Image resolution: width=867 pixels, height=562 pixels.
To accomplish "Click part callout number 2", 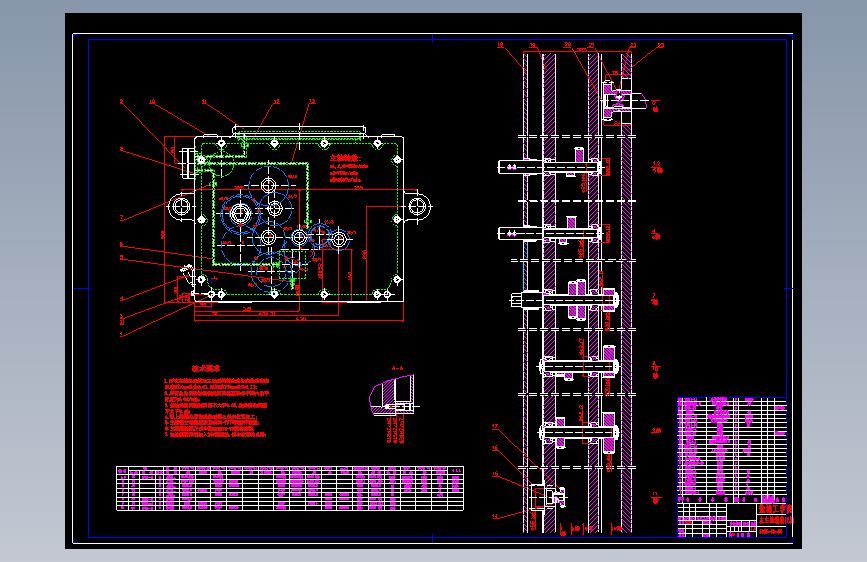I will (x=121, y=102).
